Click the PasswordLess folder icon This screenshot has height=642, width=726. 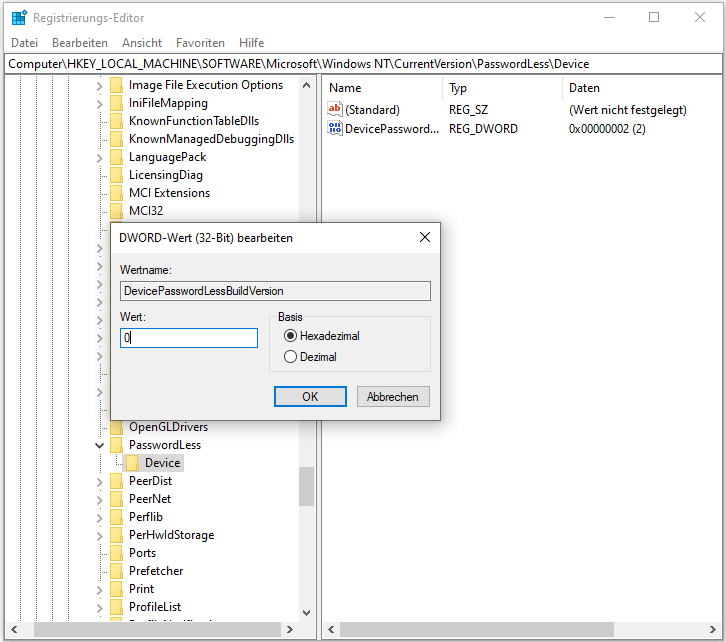click(x=116, y=445)
